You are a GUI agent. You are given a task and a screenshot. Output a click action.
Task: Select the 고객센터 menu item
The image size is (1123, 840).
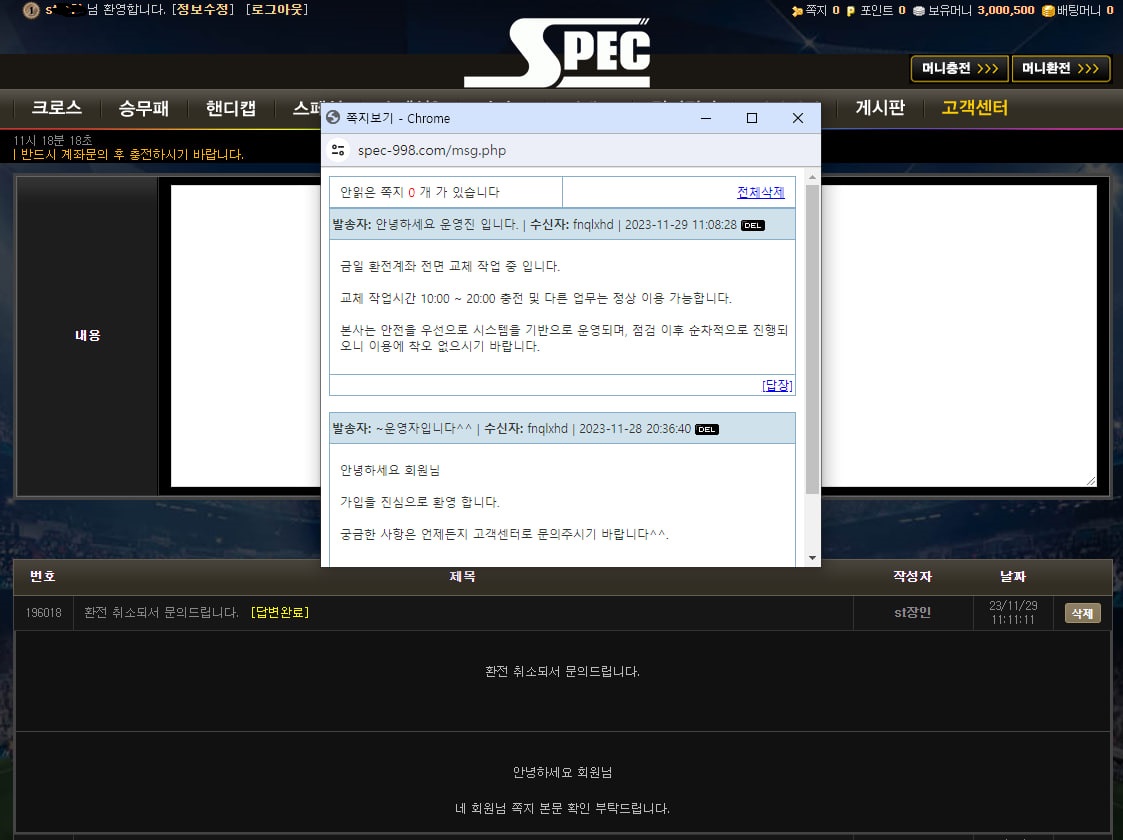(975, 110)
